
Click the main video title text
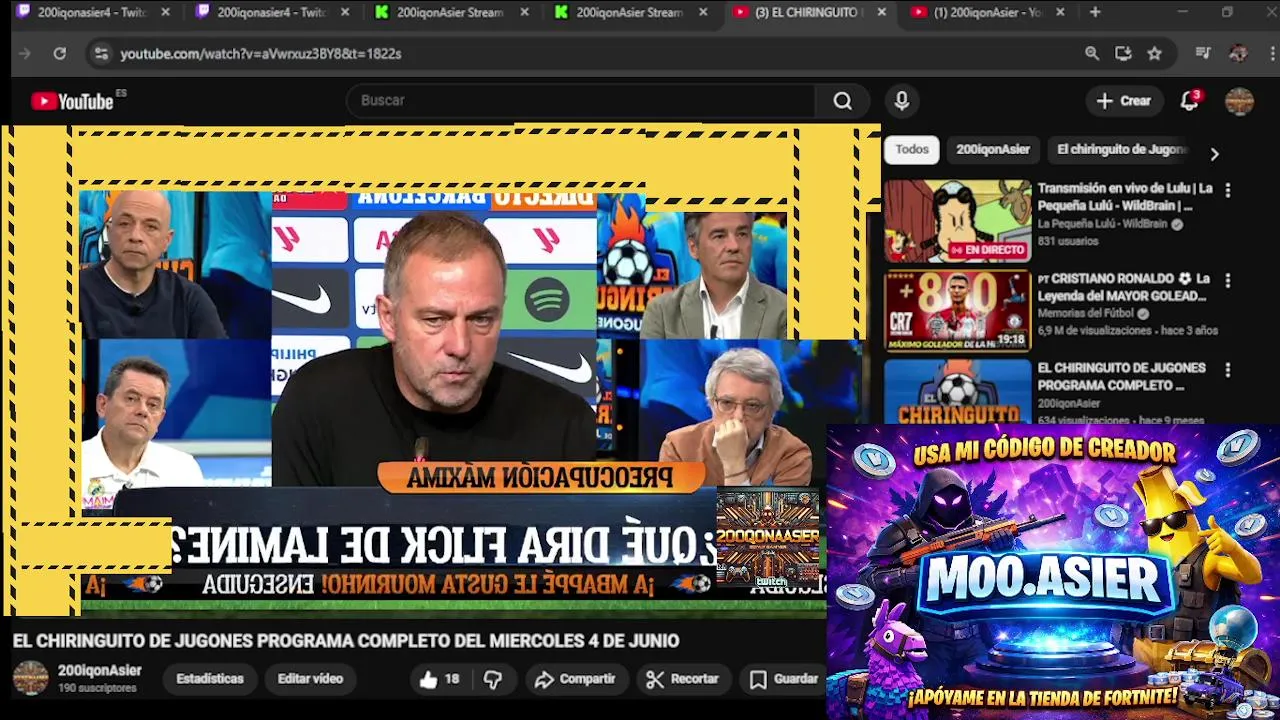[346, 641]
